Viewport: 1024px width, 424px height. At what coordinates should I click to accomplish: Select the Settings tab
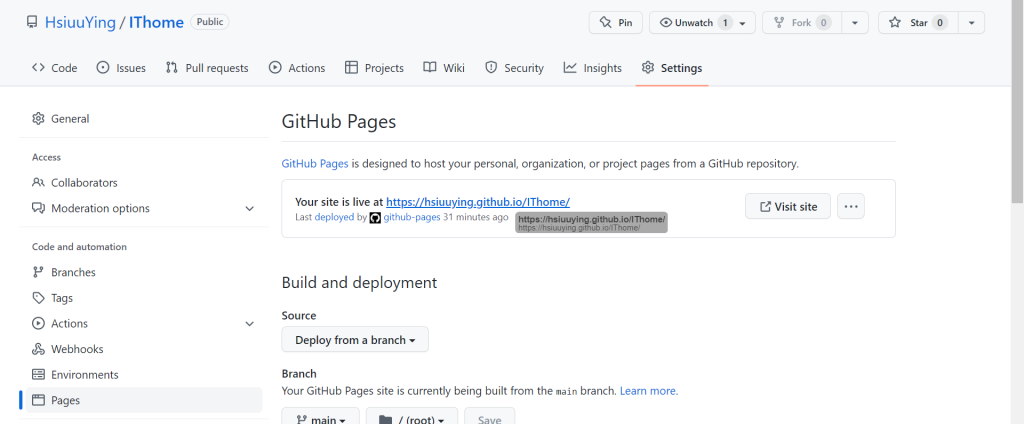coord(672,68)
